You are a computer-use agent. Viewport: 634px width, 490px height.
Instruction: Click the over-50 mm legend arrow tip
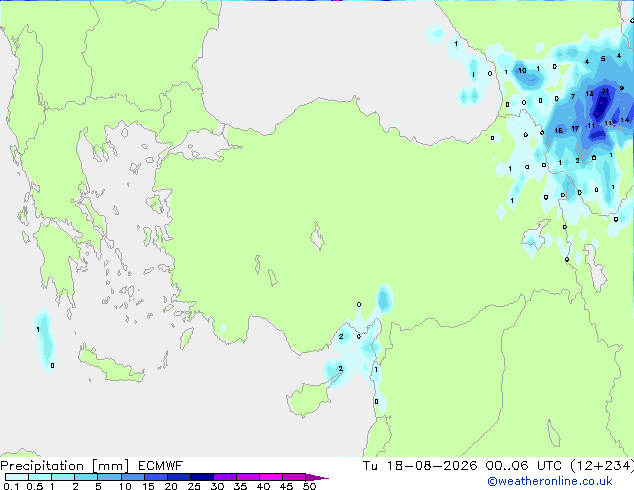coord(317,477)
